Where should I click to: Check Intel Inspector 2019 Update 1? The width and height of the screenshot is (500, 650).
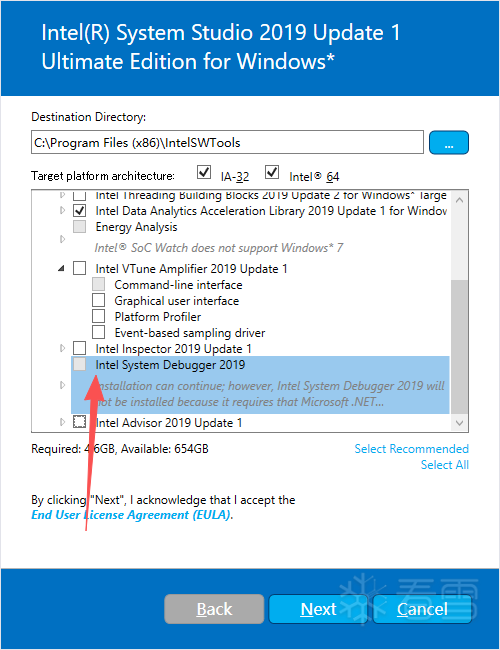(80, 348)
